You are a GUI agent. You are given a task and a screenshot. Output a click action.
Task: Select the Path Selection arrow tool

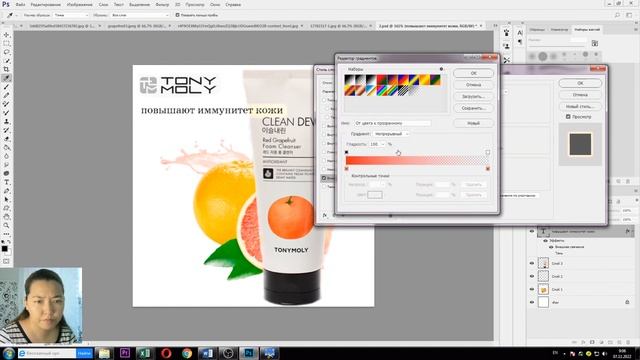[6, 200]
